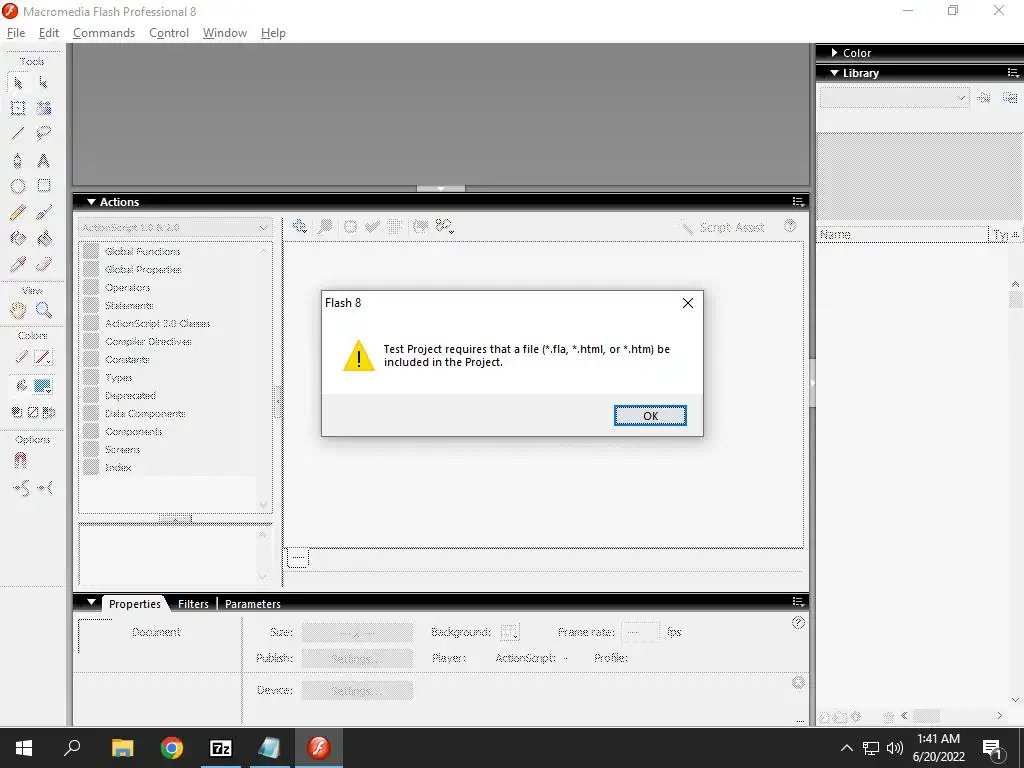This screenshot has width=1024, height=768.
Task: Select the Eraser tool
Action: (44, 264)
